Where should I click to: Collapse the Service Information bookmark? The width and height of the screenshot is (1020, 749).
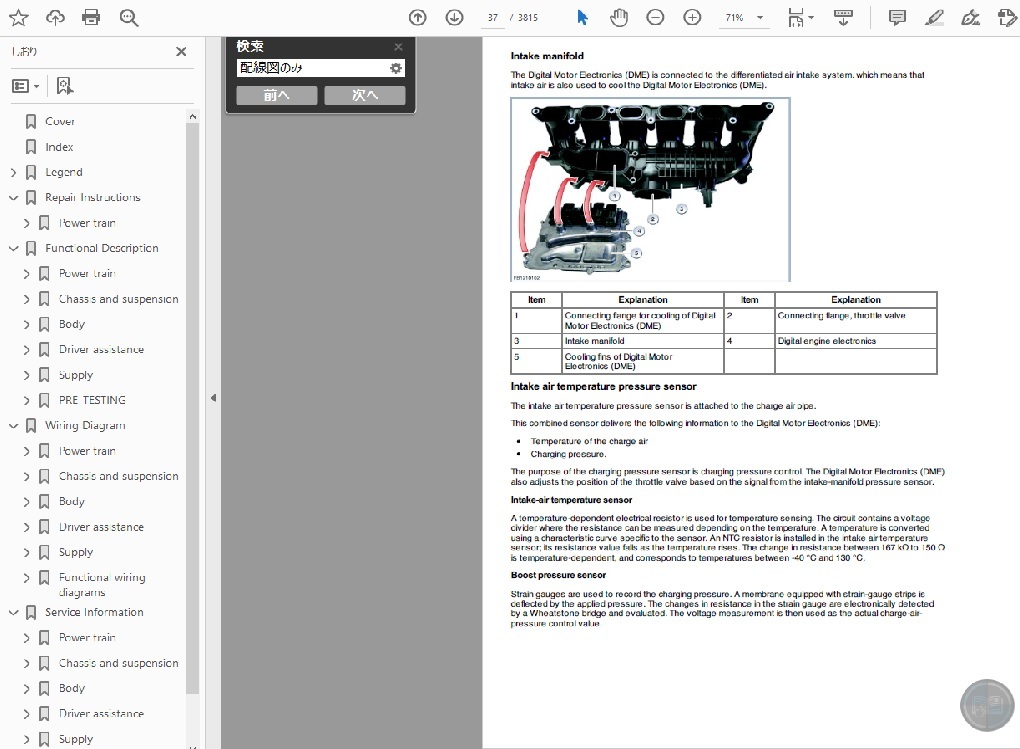click(x=13, y=612)
